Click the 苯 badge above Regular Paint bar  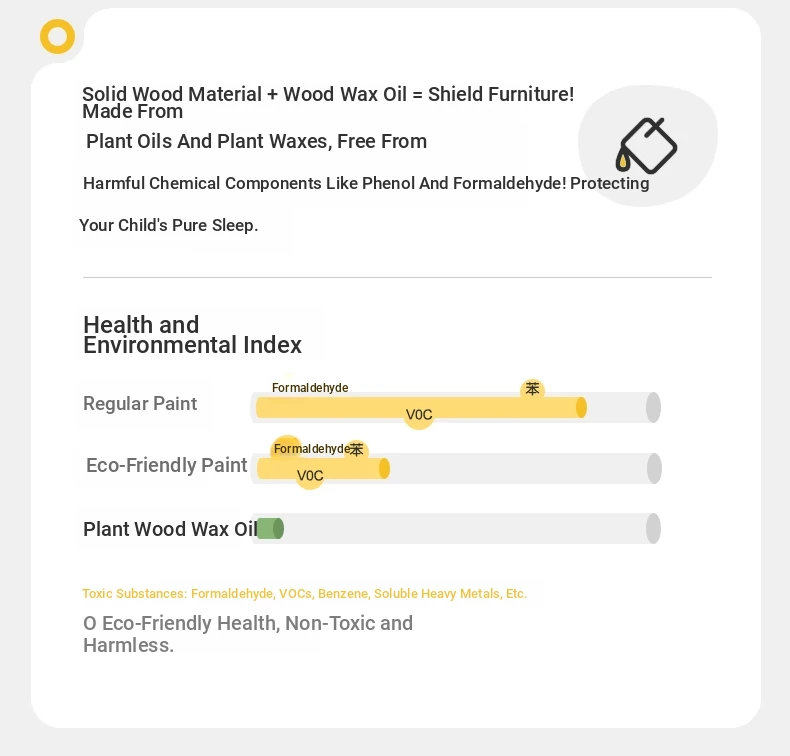tap(533, 389)
